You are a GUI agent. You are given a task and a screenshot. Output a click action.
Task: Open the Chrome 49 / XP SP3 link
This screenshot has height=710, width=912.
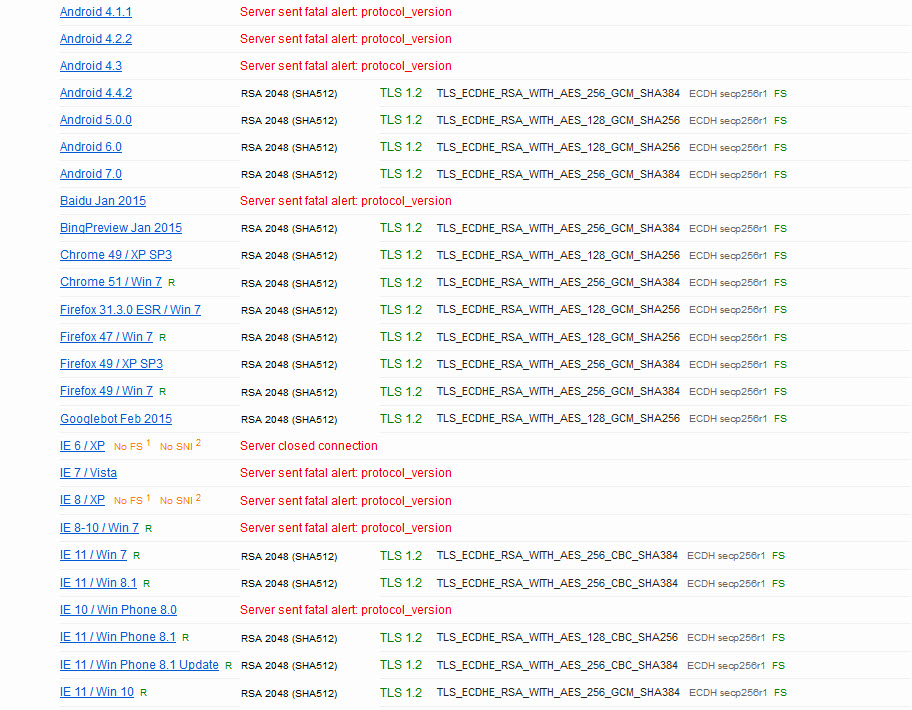point(116,255)
